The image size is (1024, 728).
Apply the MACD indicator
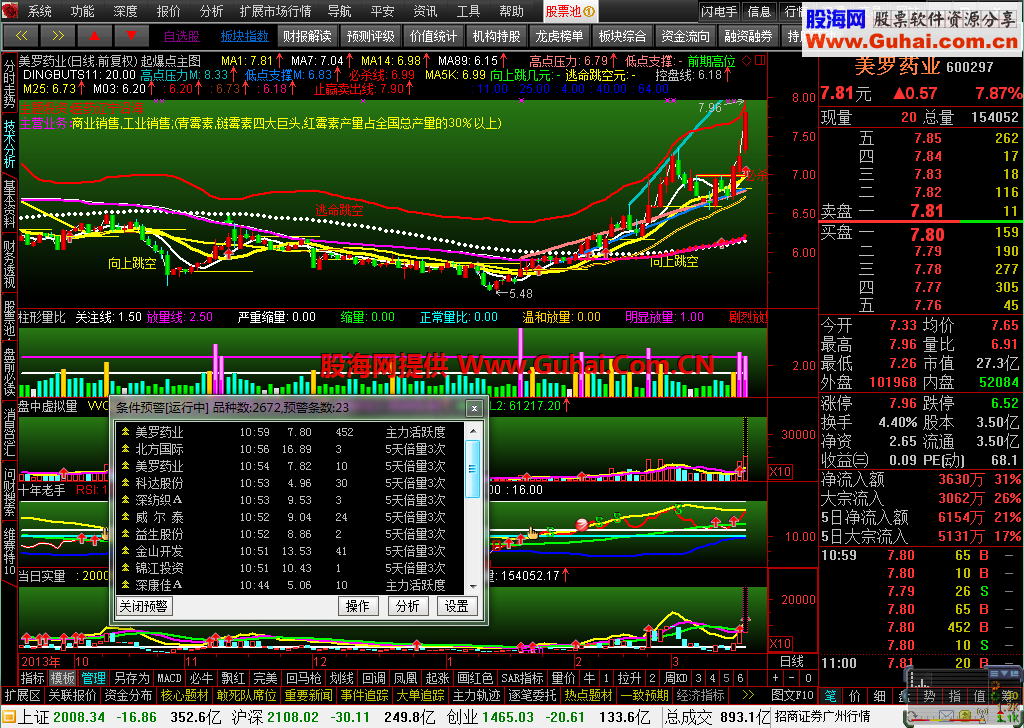point(169,678)
